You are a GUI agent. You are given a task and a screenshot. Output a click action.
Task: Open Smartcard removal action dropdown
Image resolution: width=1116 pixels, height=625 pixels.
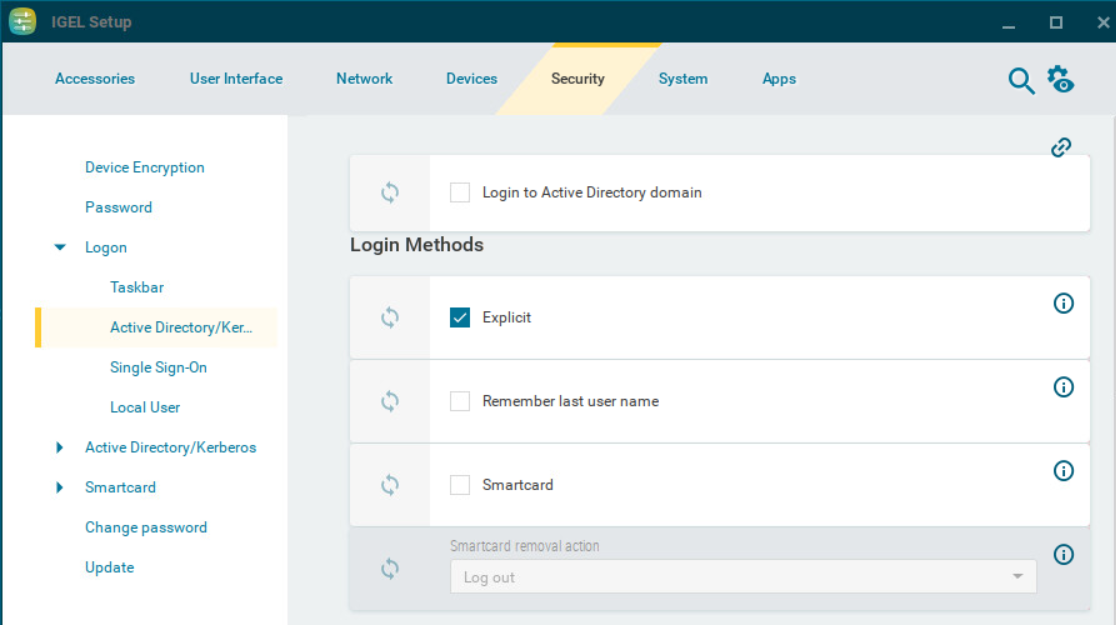pyautogui.click(x=743, y=577)
